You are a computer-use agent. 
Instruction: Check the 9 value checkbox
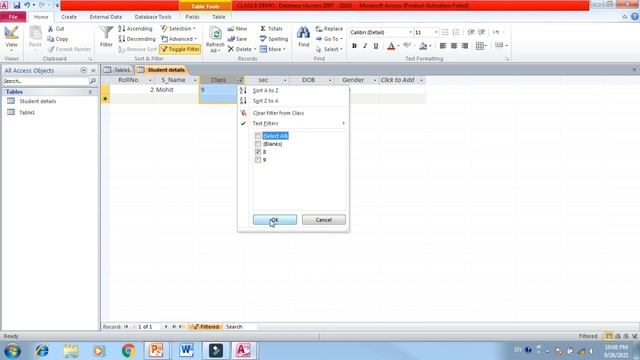258,160
